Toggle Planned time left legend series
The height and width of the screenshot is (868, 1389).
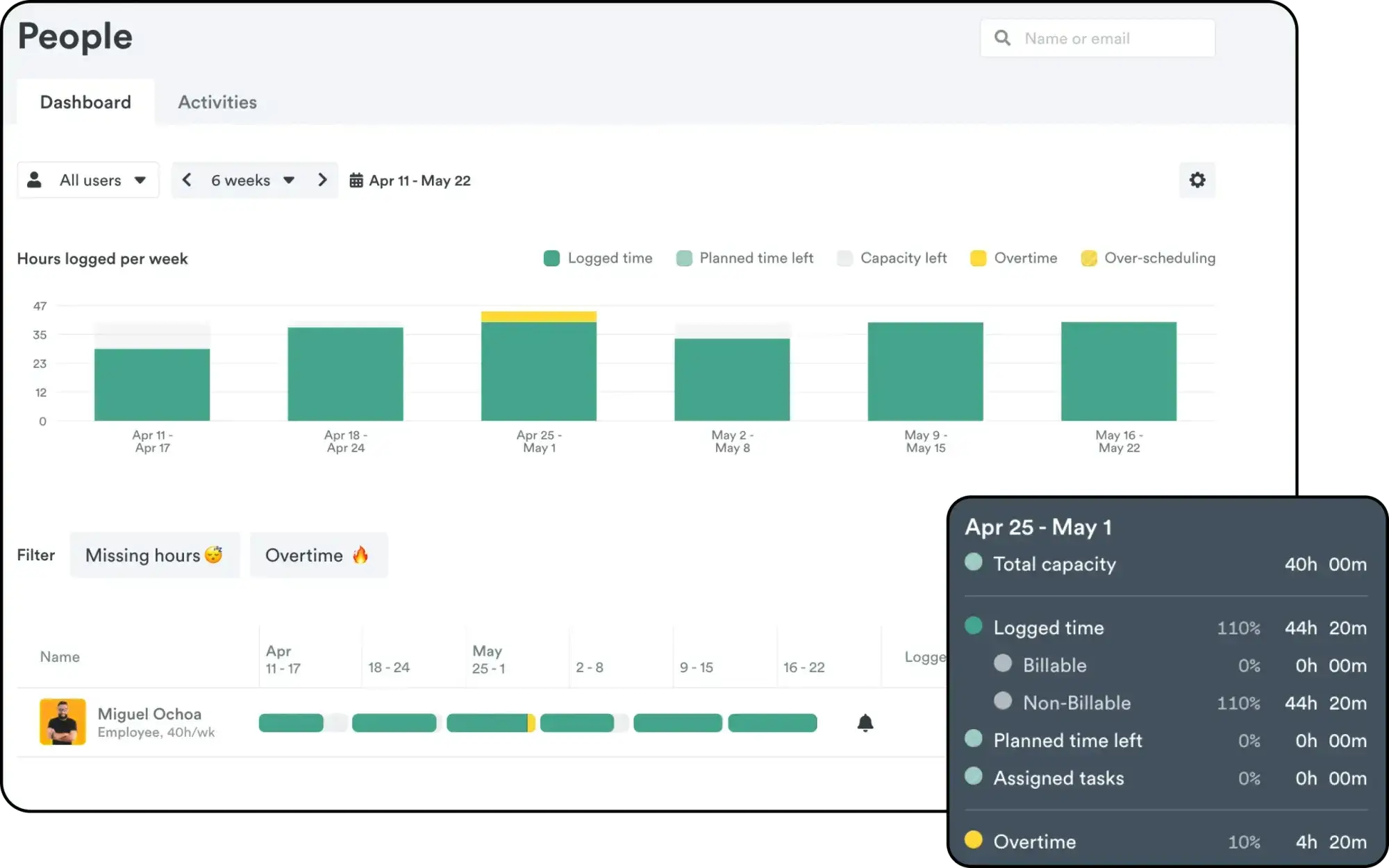click(745, 258)
